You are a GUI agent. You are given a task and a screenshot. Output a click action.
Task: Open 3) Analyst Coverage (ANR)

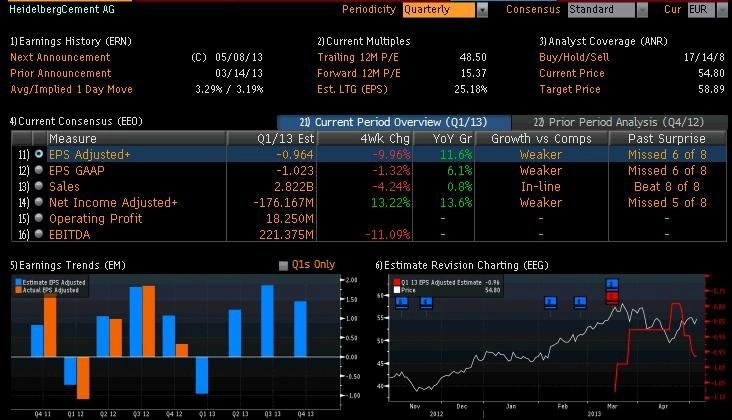(x=603, y=42)
